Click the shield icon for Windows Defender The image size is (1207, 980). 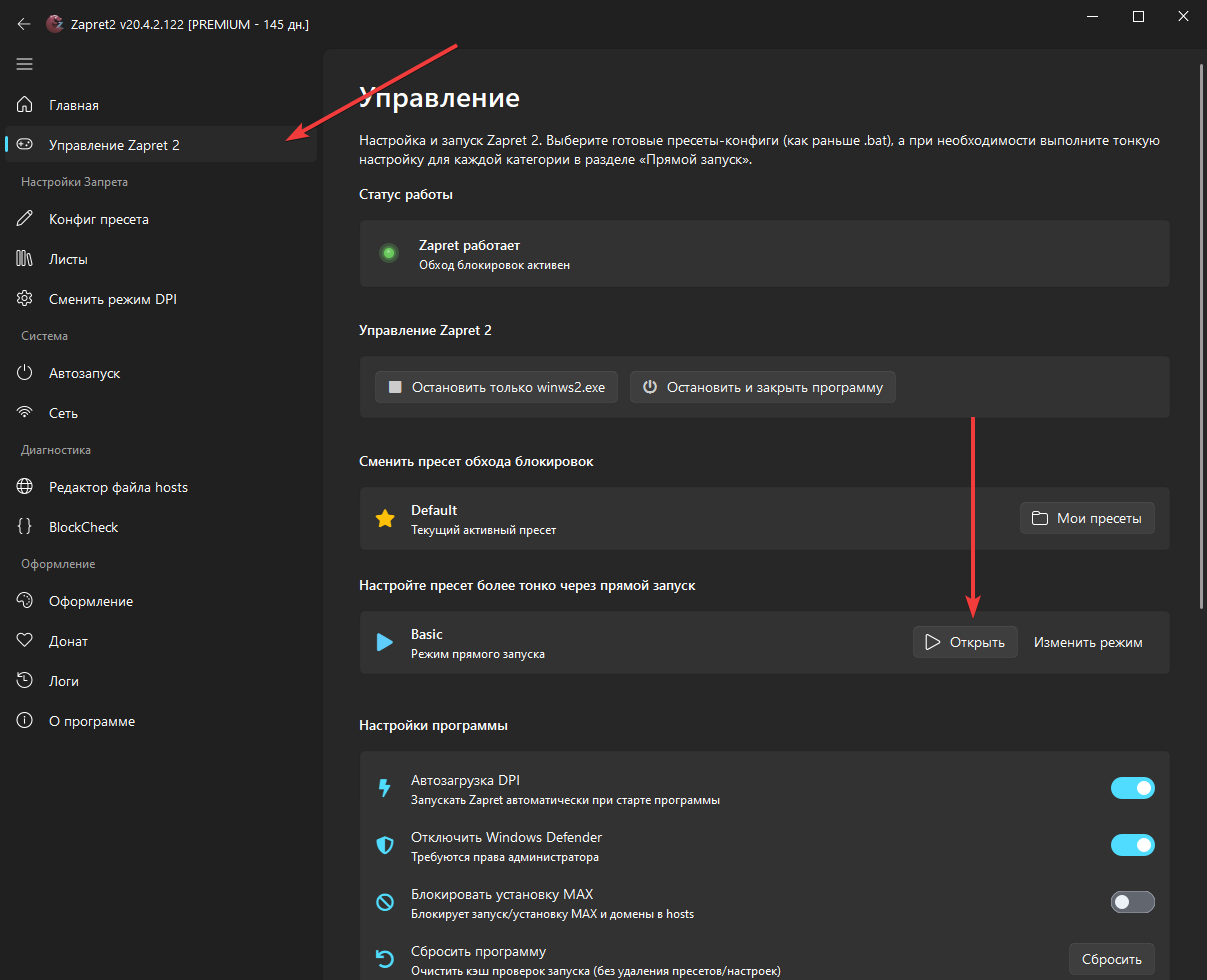(385, 846)
